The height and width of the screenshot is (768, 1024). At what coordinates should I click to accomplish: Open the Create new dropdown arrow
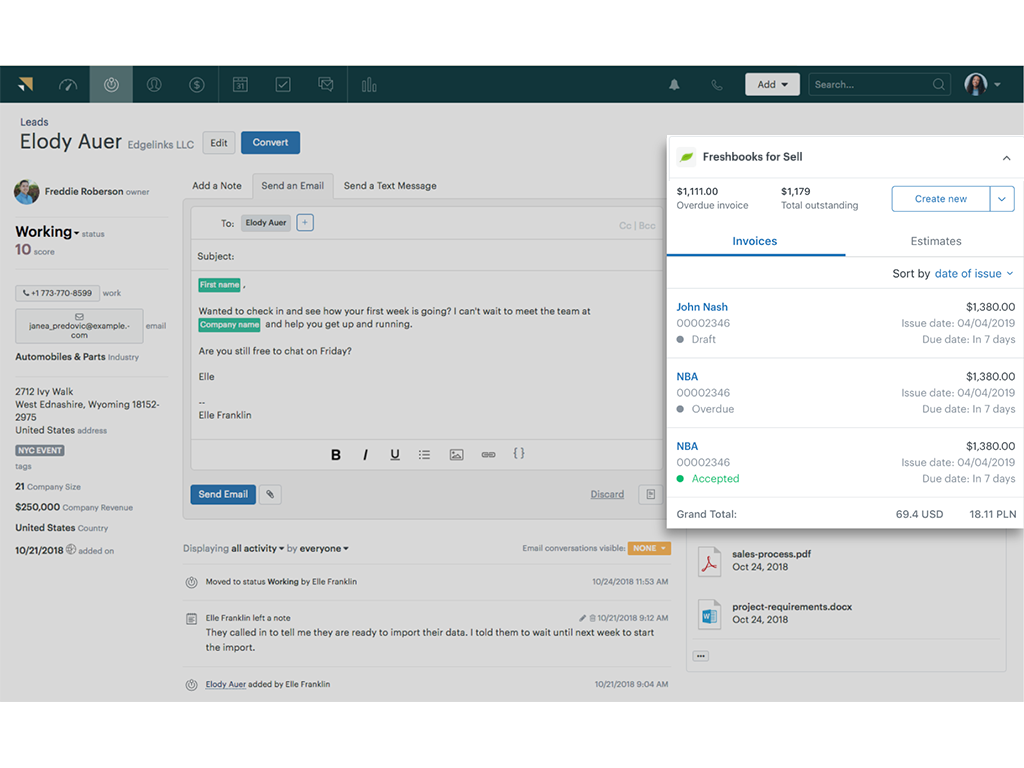pos(1002,199)
